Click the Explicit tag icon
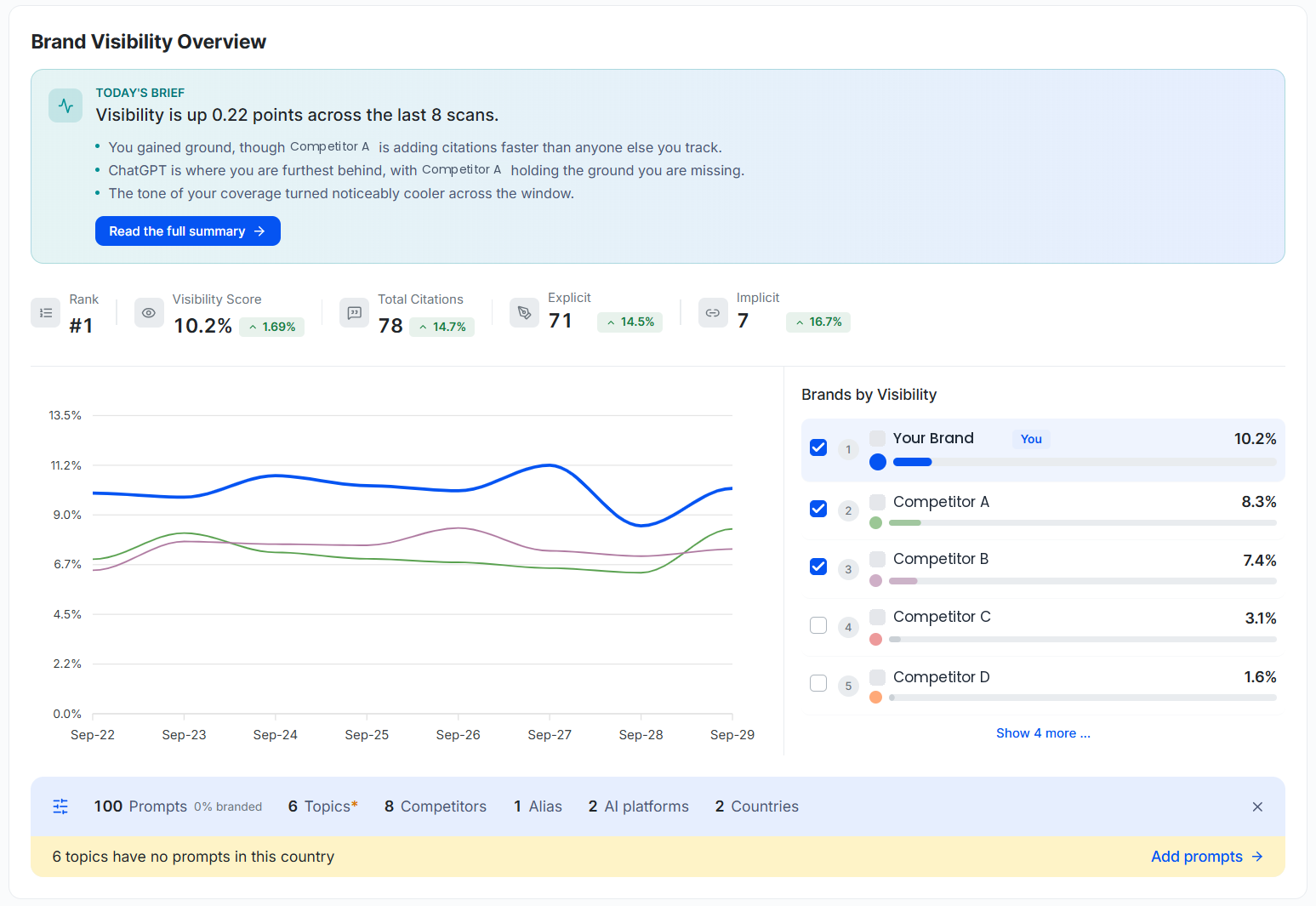This screenshot has width=1316, height=906. (x=525, y=313)
